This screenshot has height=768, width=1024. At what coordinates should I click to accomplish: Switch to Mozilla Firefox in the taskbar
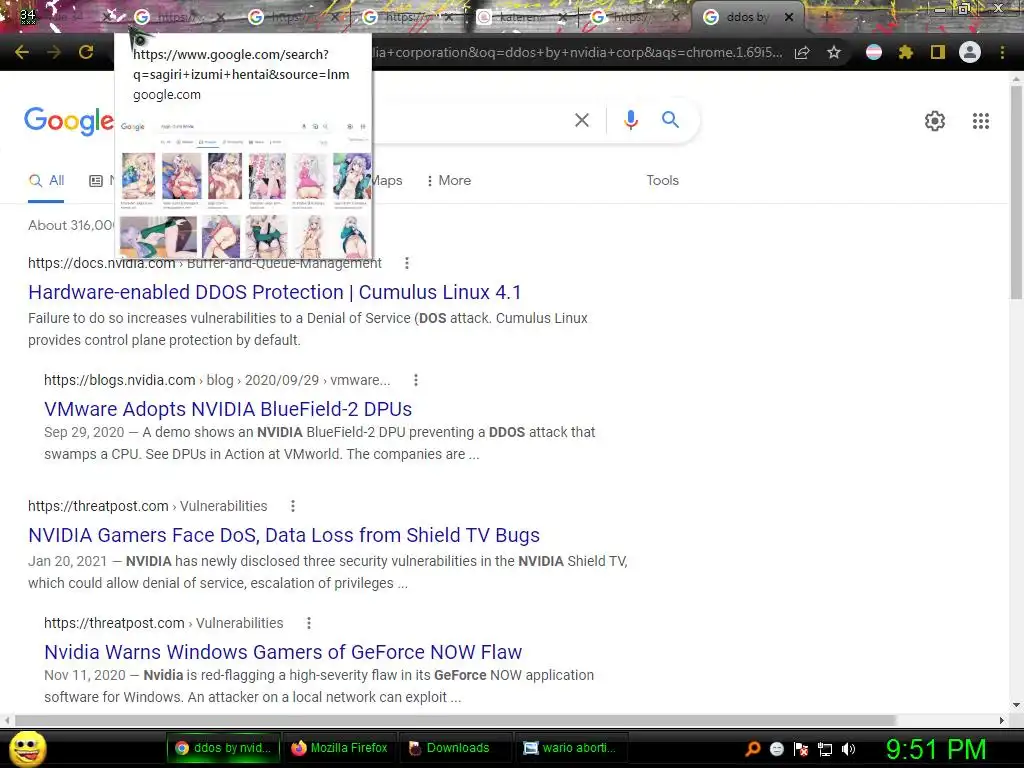point(340,748)
